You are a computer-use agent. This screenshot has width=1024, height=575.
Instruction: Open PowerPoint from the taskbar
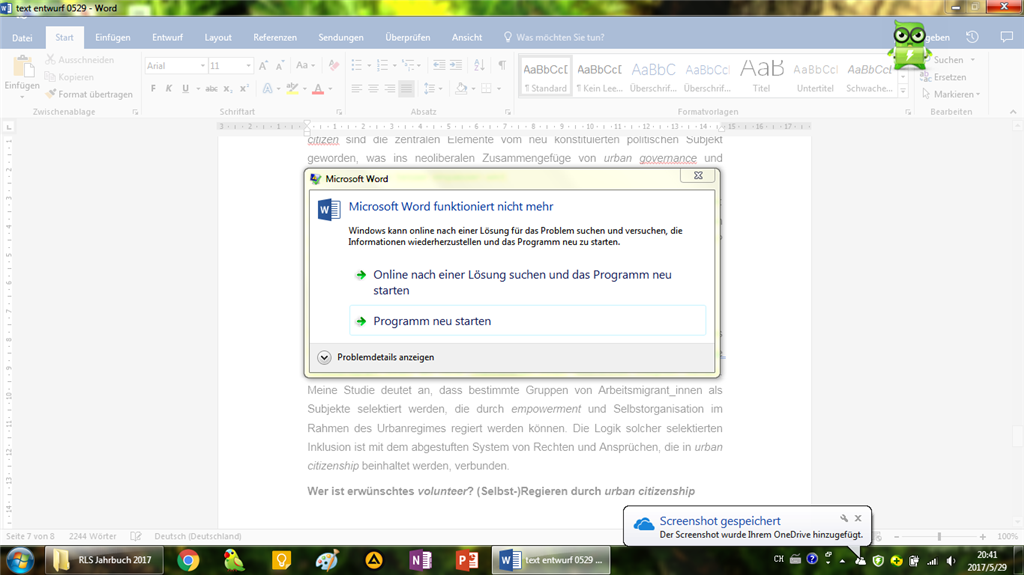pos(467,560)
